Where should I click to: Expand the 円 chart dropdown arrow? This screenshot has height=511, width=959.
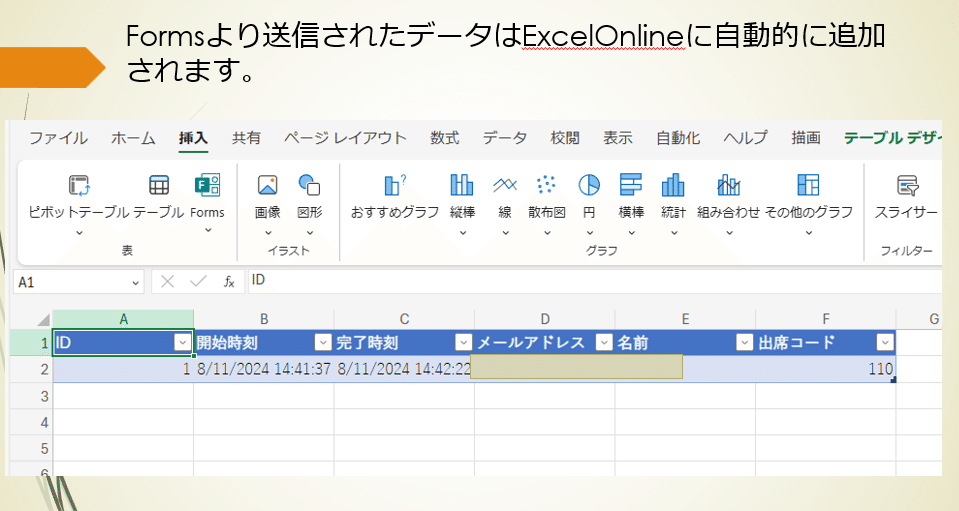pyautogui.click(x=590, y=233)
